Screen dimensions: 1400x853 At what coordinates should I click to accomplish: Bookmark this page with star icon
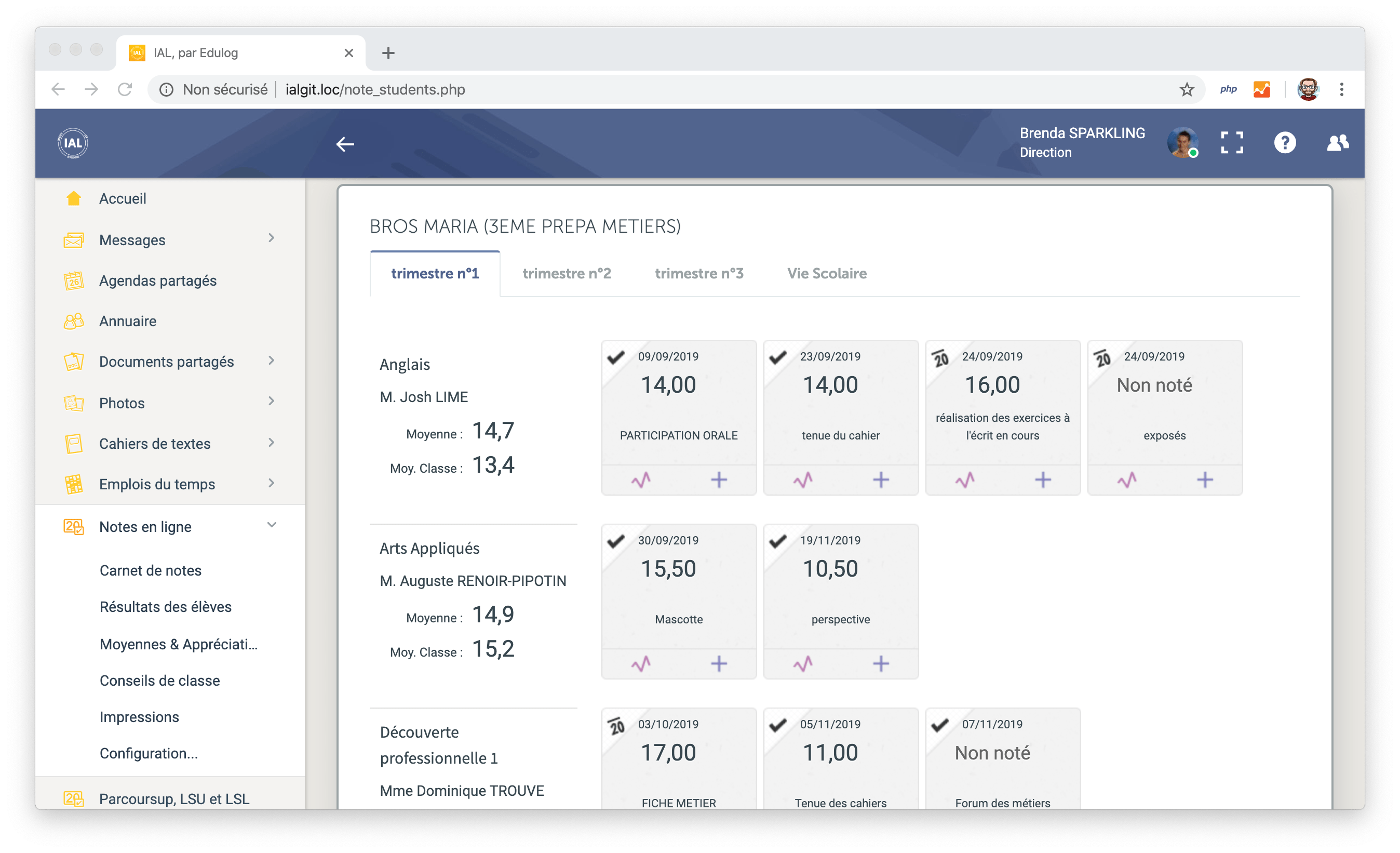(1187, 89)
